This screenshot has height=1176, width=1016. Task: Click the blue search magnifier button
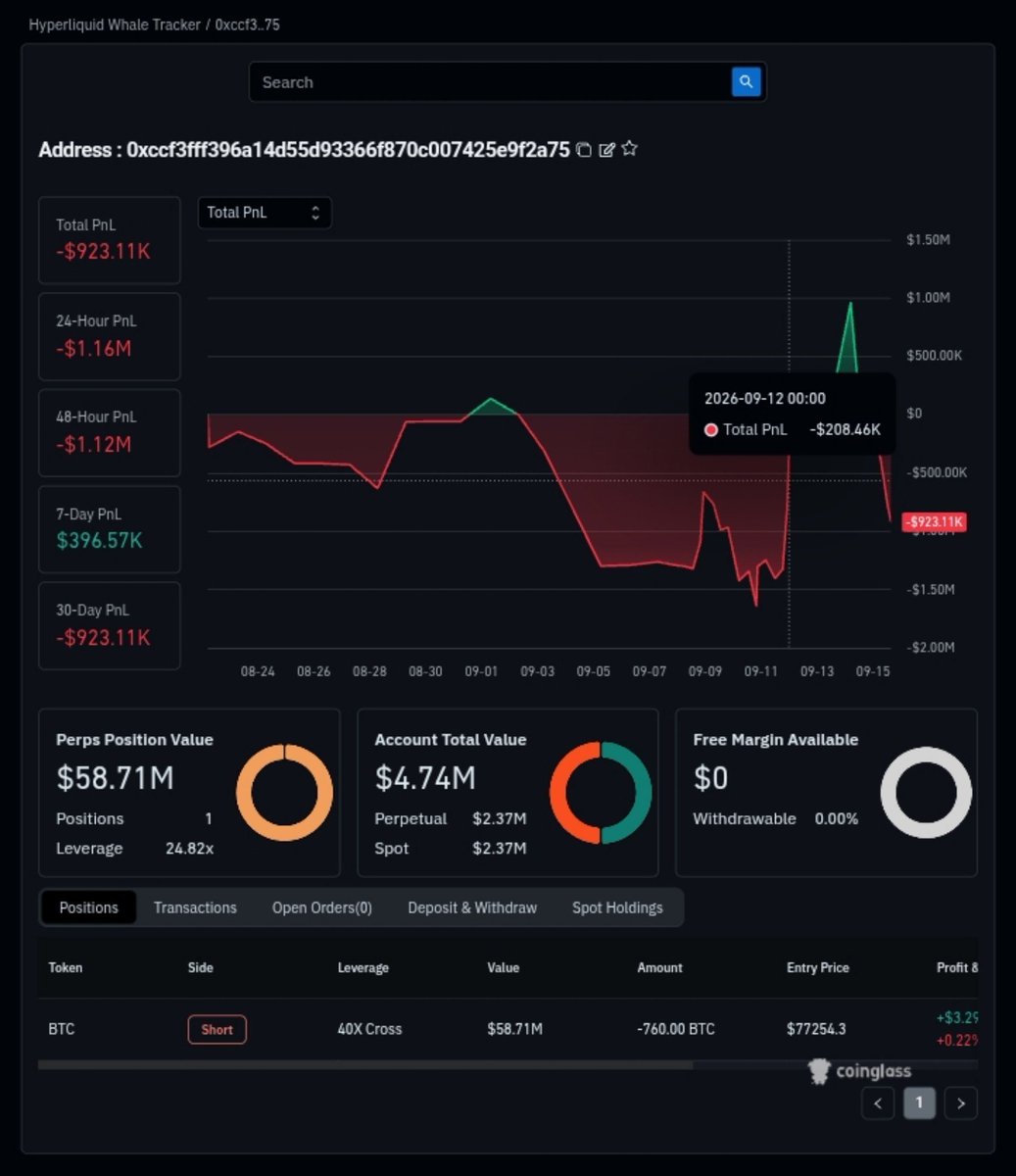click(746, 82)
